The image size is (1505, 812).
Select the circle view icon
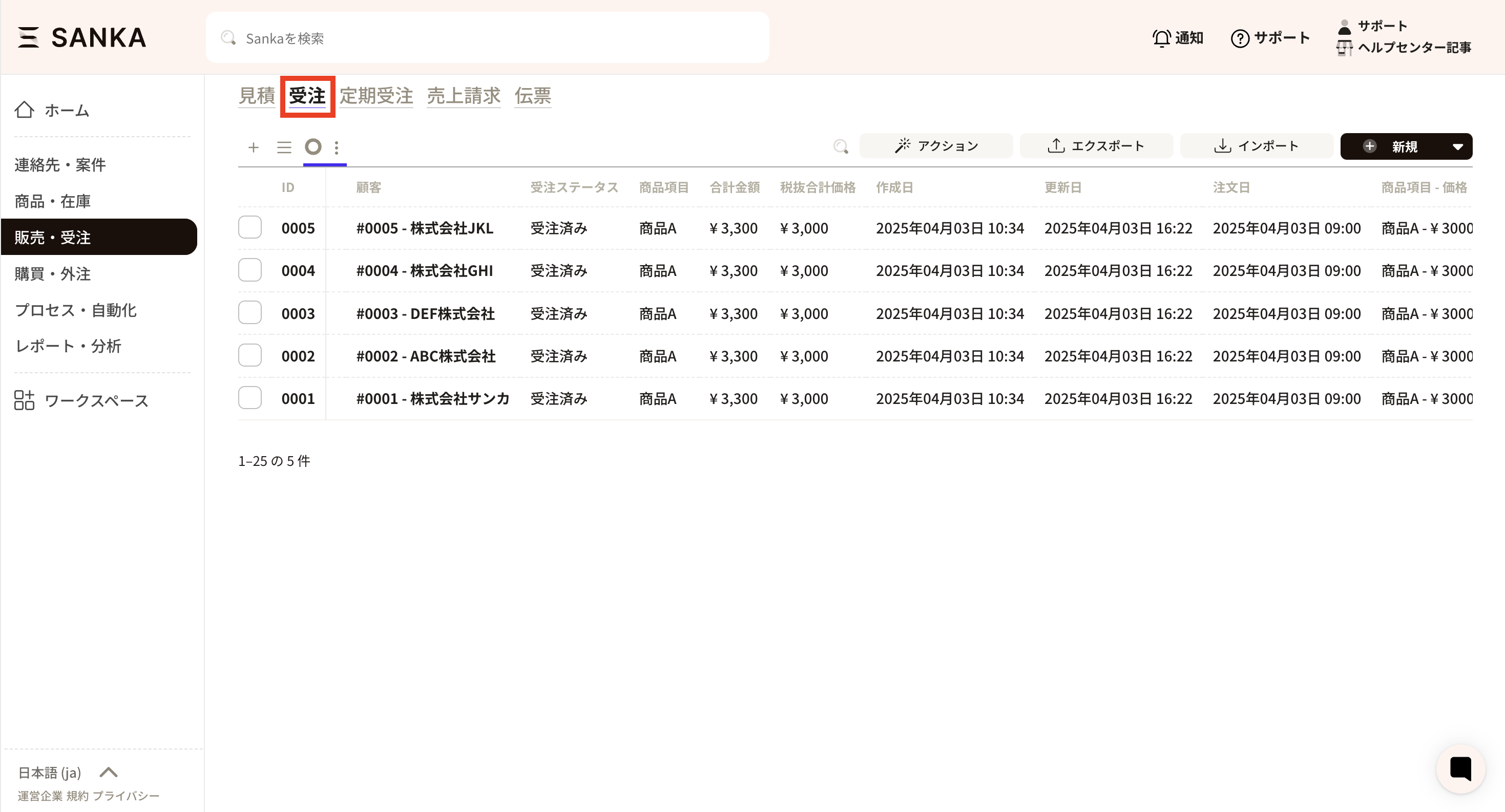[313, 146]
